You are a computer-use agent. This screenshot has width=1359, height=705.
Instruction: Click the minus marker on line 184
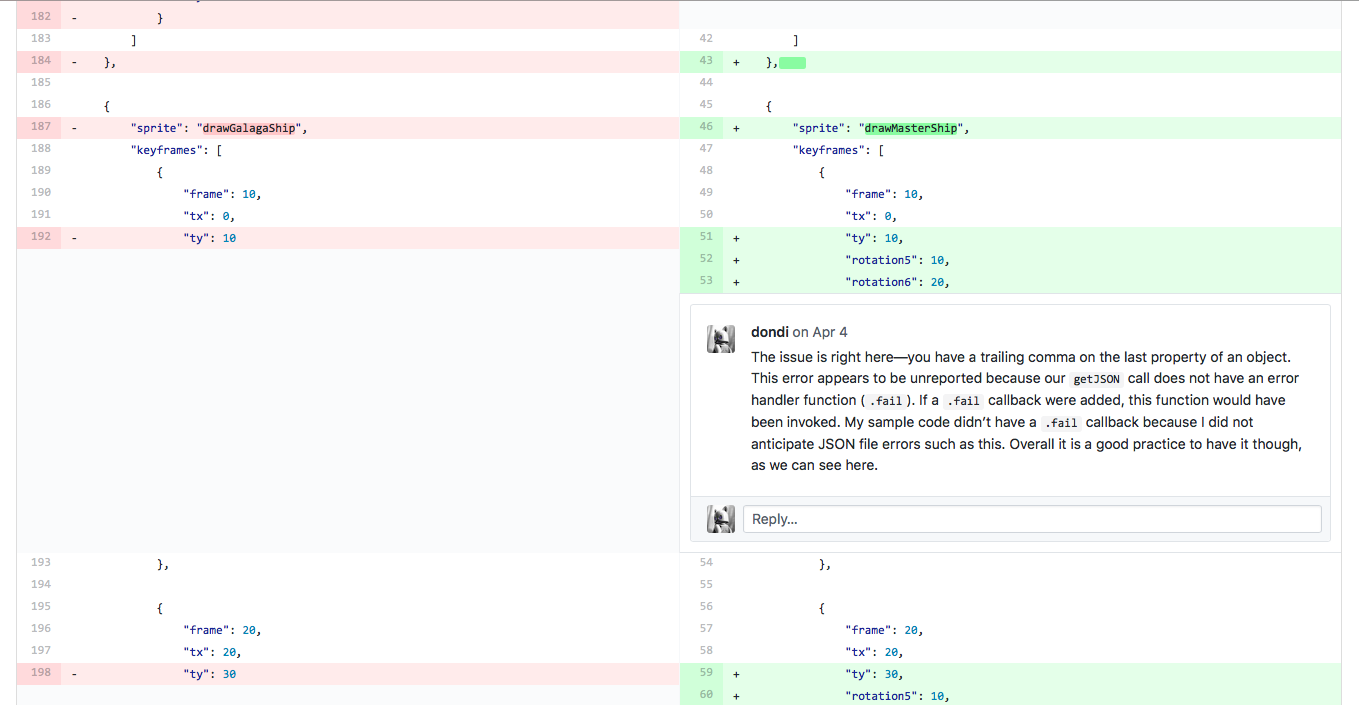click(75, 63)
